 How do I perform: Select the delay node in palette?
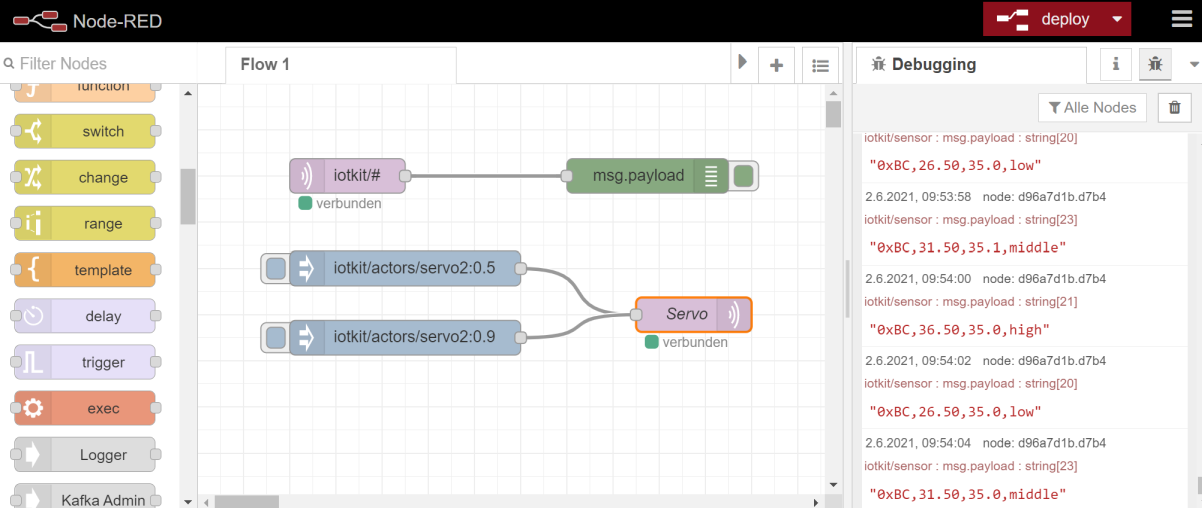click(x=85, y=316)
